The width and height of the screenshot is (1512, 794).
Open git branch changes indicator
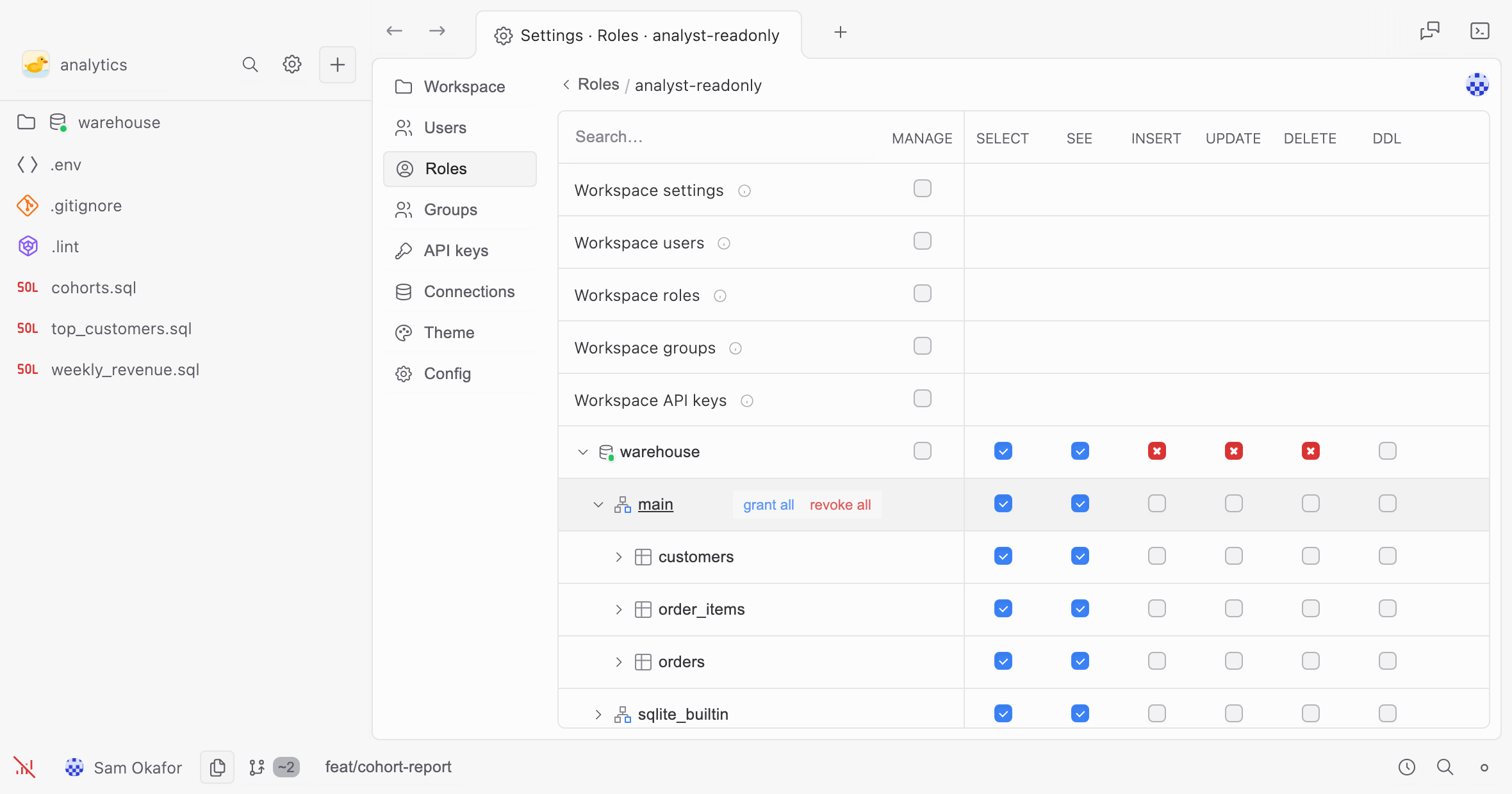274,767
